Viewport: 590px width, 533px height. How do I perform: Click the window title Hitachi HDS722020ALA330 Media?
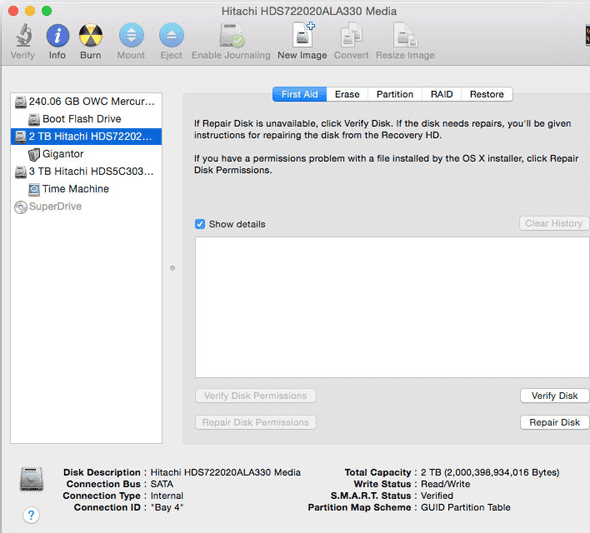[309, 11]
